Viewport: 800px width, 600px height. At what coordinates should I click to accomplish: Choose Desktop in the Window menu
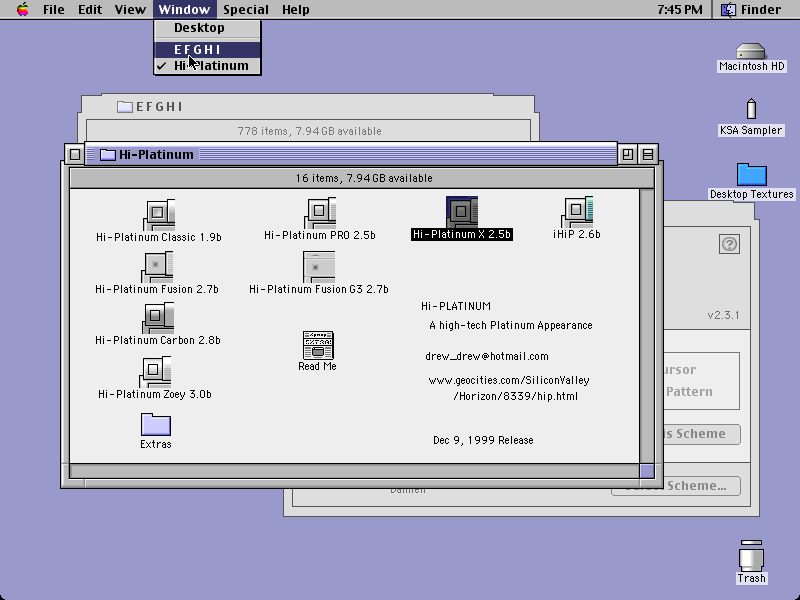point(207,28)
